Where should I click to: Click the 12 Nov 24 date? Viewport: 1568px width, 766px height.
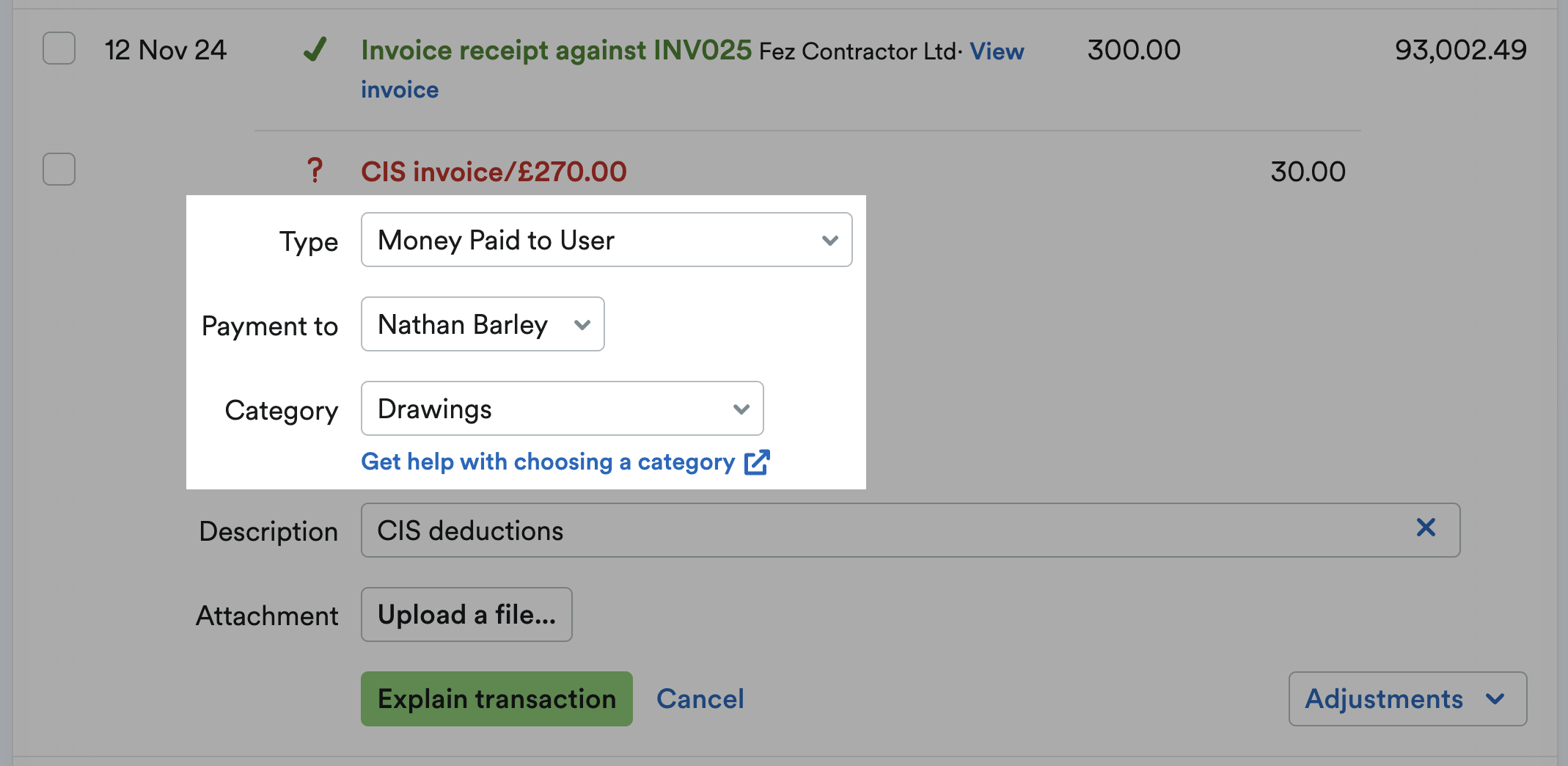[x=166, y=50]
